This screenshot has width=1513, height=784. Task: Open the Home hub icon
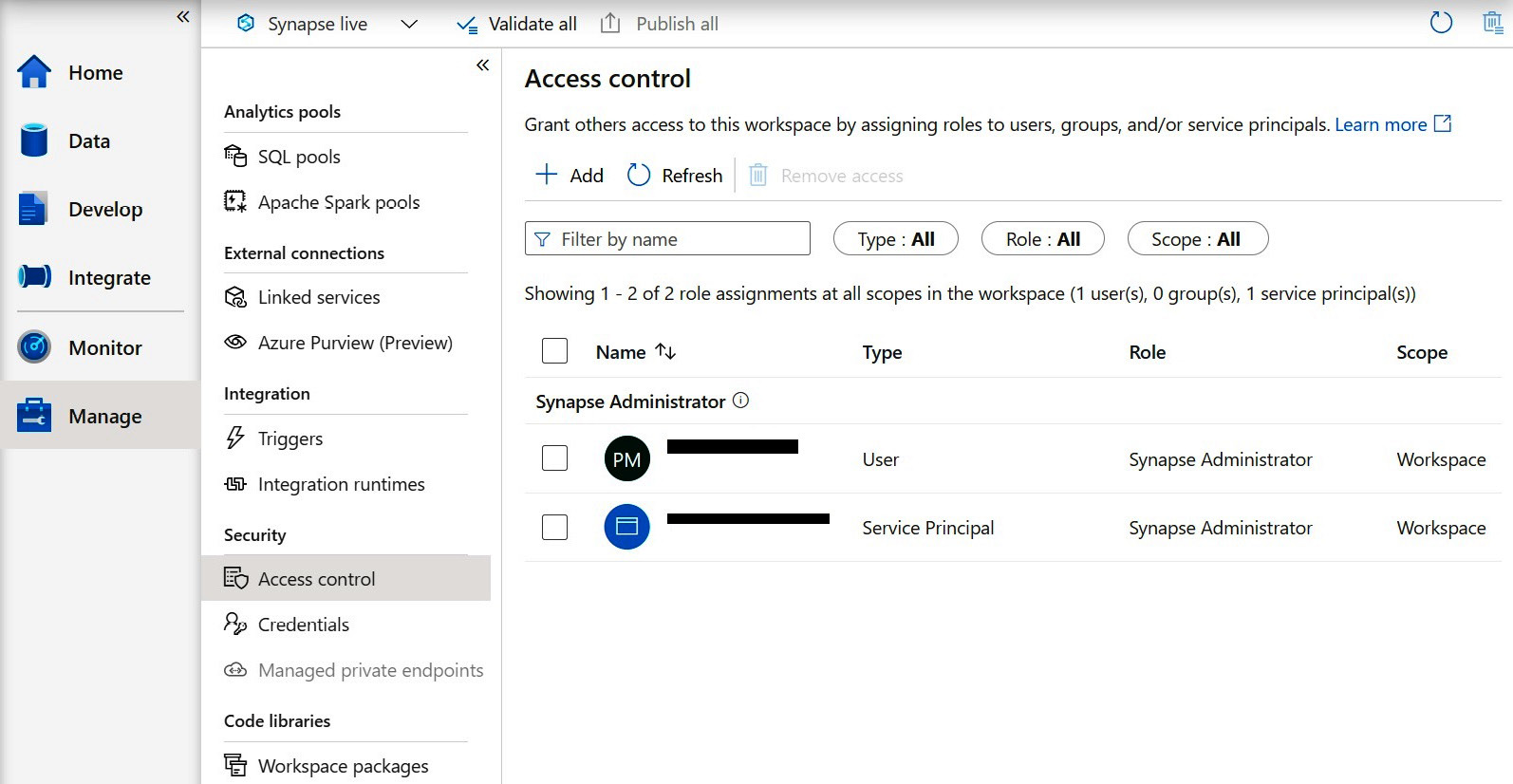tap(34, 72)
